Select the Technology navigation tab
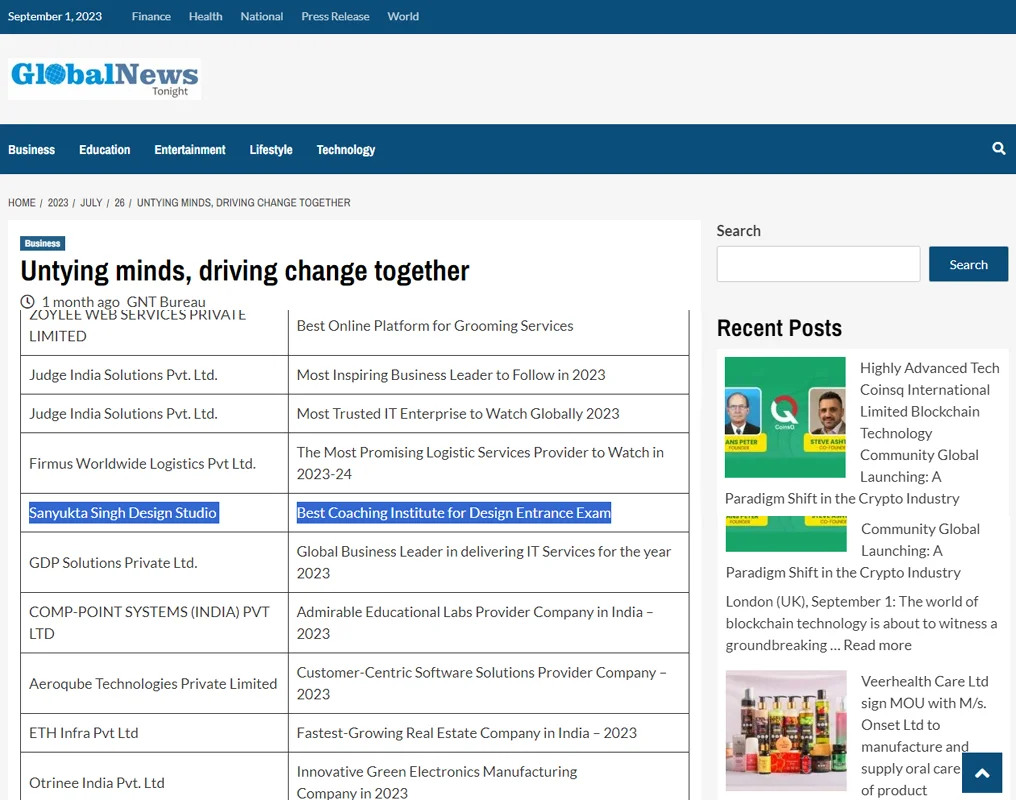Image resolution: width=1016 pixels, height=800 pixels. pos(345,149)
